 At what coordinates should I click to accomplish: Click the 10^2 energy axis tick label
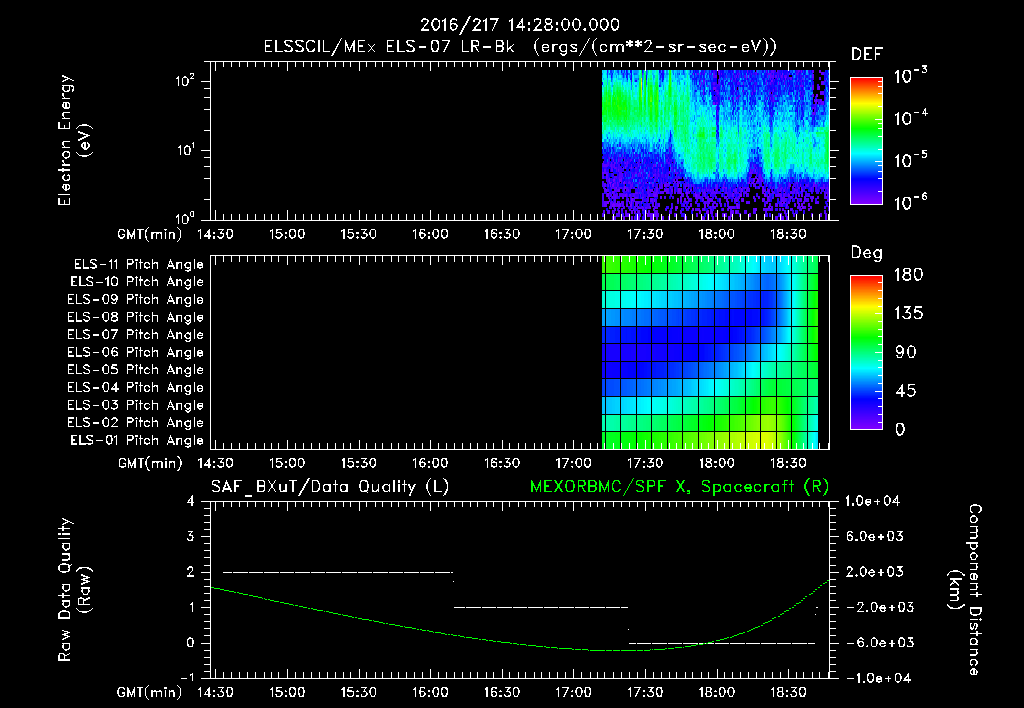tap(185, 81)
